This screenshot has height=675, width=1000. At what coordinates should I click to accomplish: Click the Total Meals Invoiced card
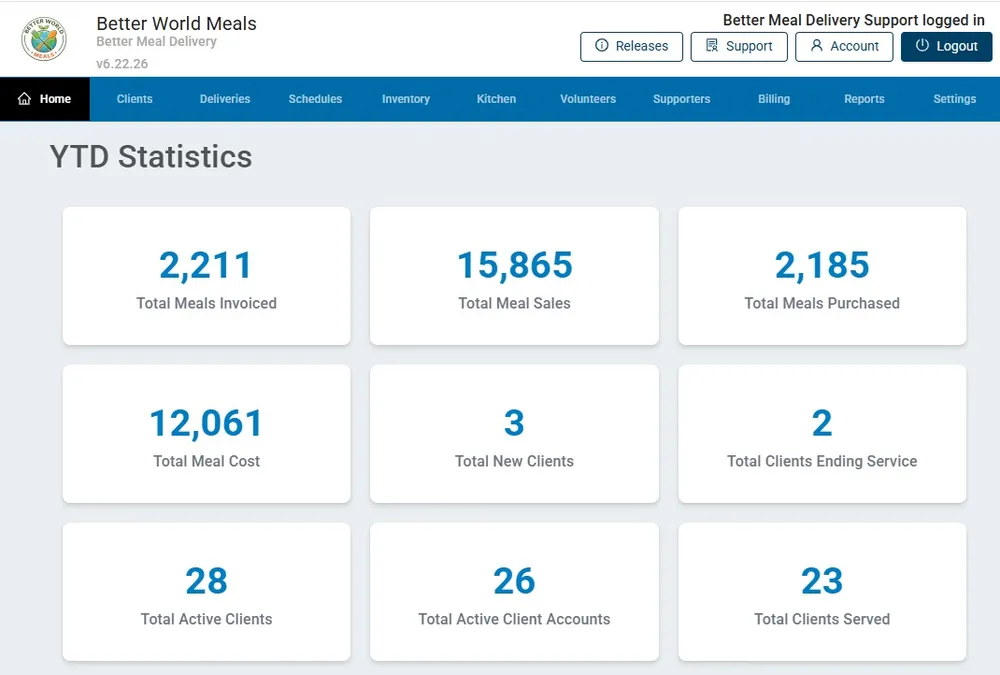click(207, 276)
